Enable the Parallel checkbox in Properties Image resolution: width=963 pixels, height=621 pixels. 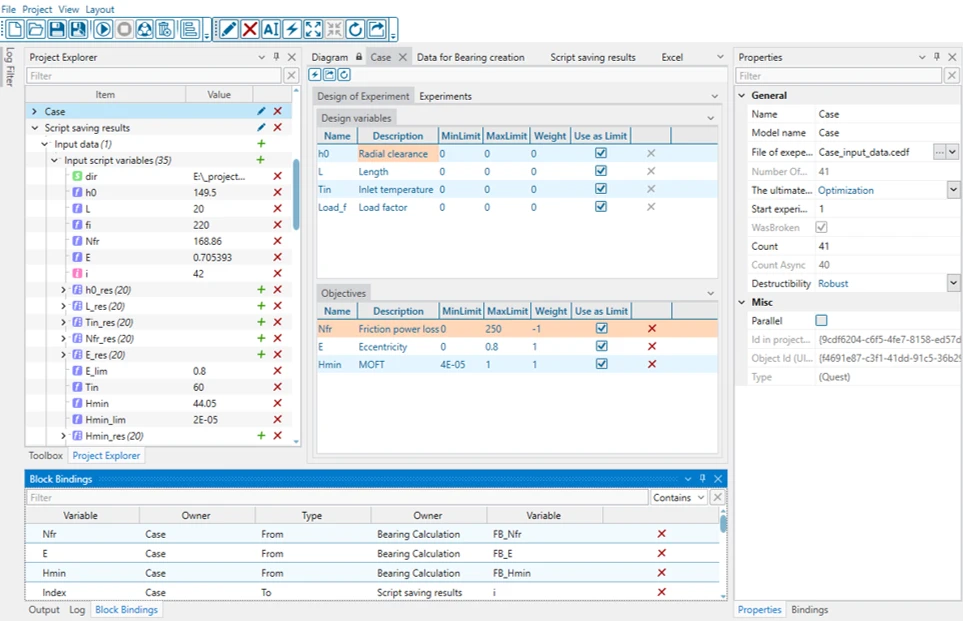coord(821,321)
